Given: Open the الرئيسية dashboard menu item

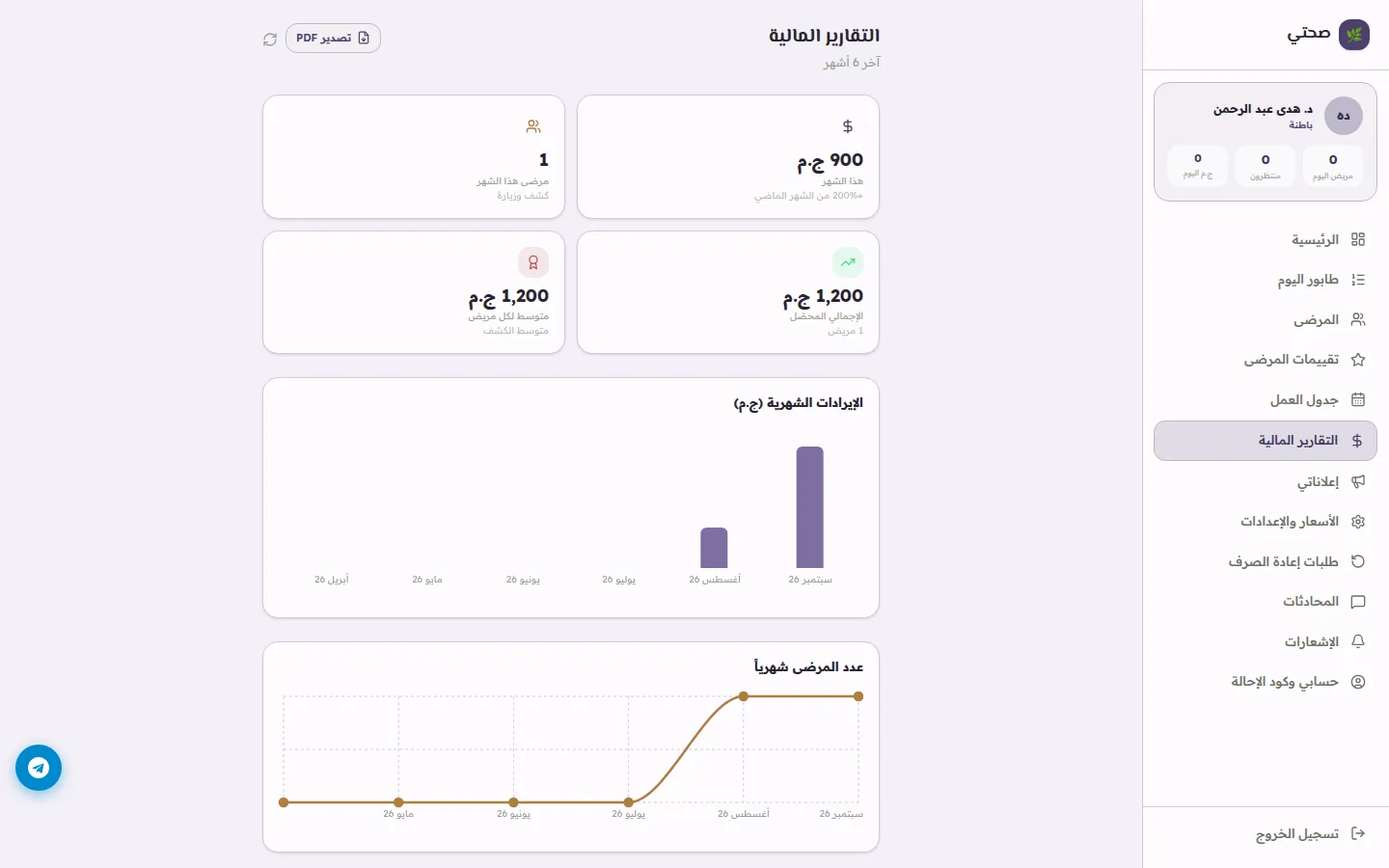Looking at the screenshot, I should (1266, 239).
